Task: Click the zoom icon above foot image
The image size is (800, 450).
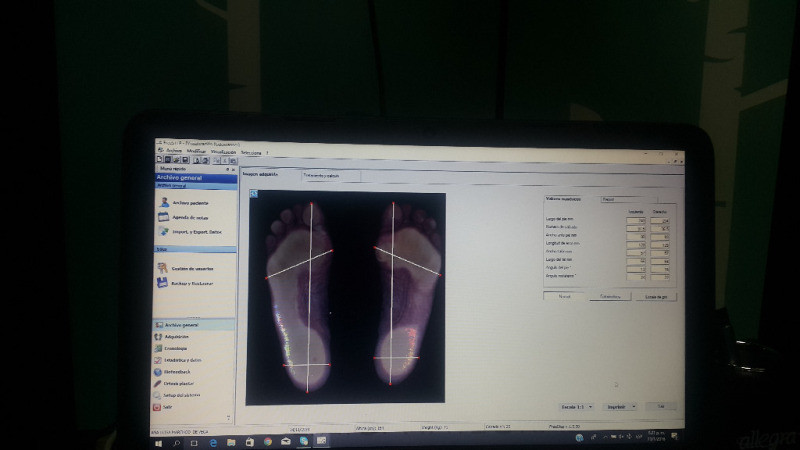Action: [x=253, y=192]
